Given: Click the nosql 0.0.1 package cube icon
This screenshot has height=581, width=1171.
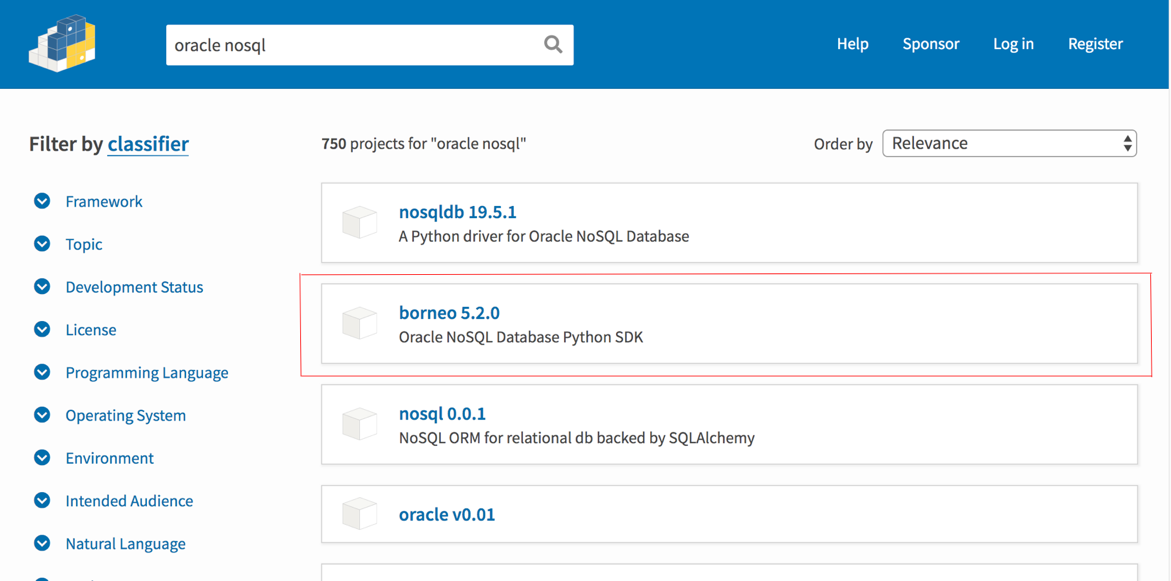Looking at the screenshot, I should pyautogui.click(x=359, y=424).
